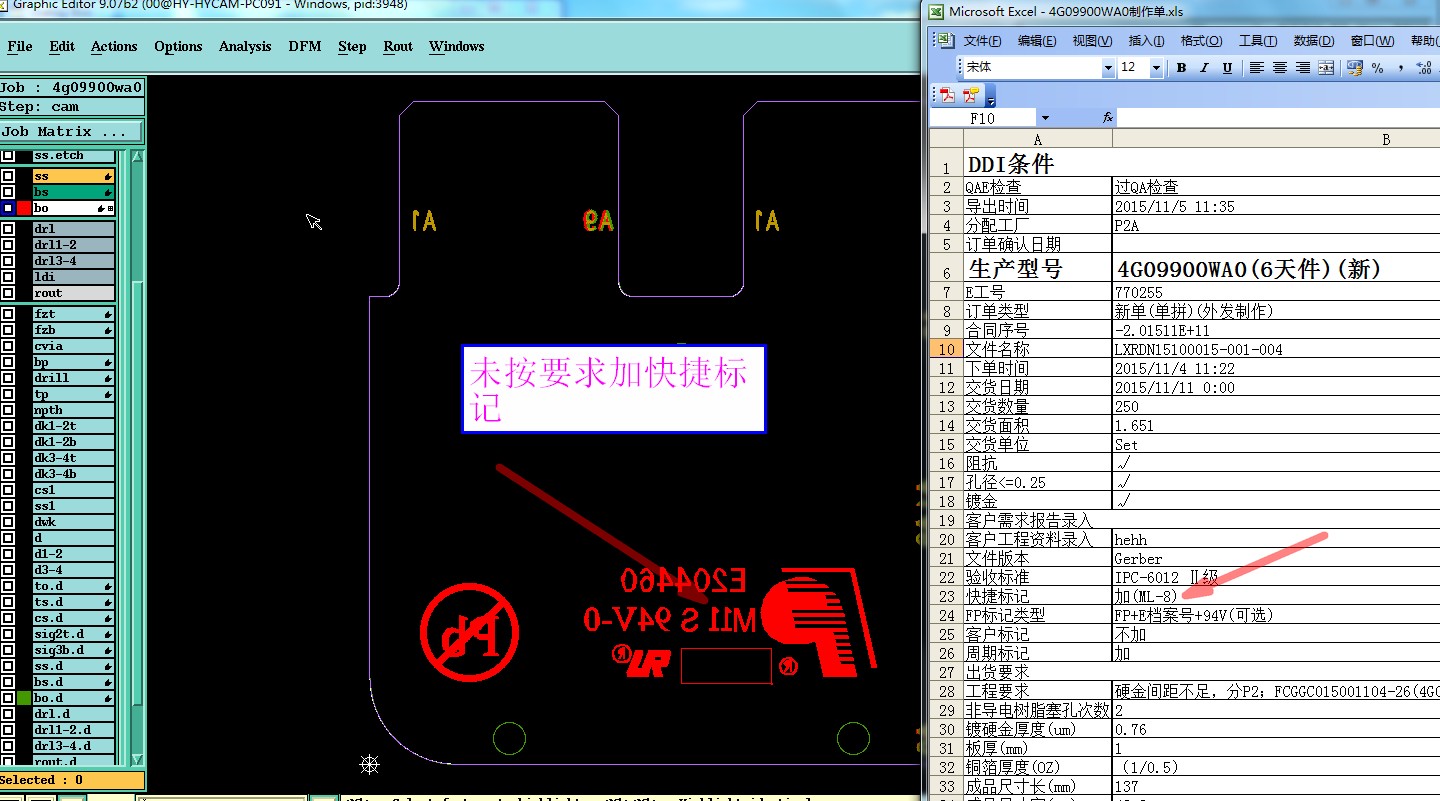Open 数据(D) menu in Excel
Screen dimensions: 1440x801
[1314, 41]
